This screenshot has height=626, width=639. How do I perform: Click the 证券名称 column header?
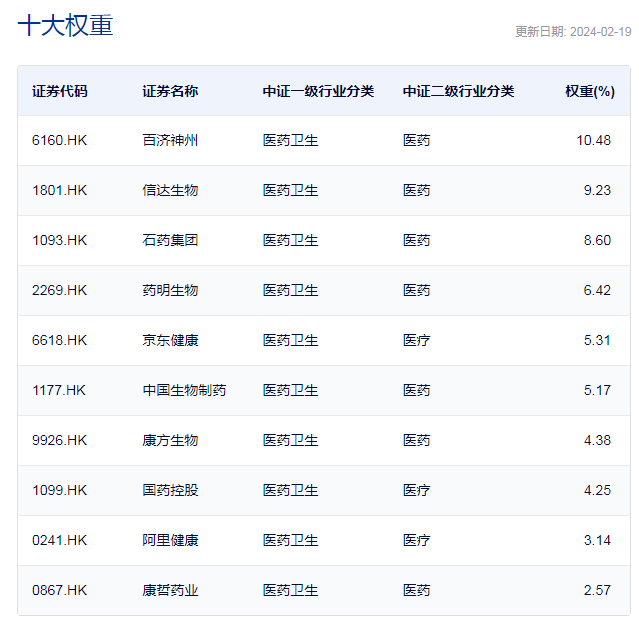(170, 91)
